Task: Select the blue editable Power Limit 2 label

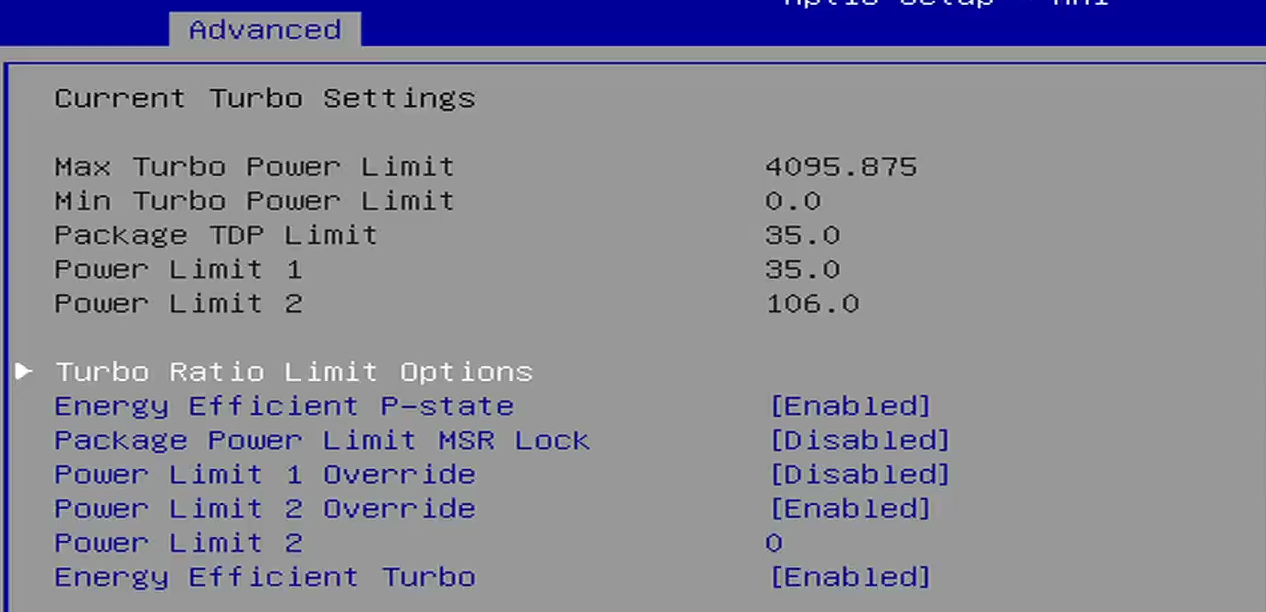Action: pyautogui.click(x=178, y=543)
